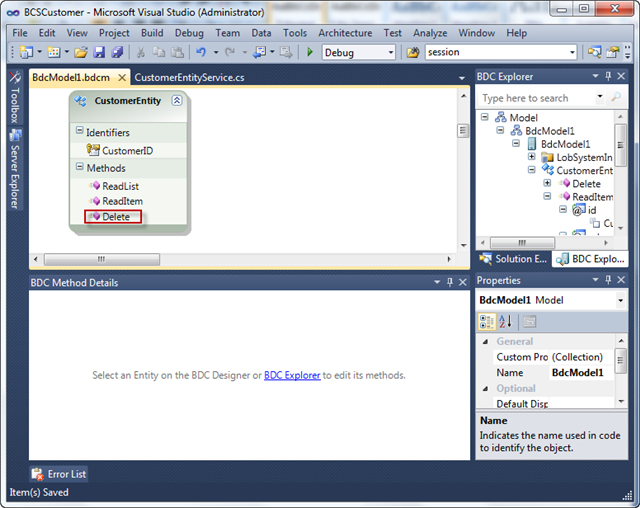
Task: Pin the Properties panel
Action: (608, 280)
